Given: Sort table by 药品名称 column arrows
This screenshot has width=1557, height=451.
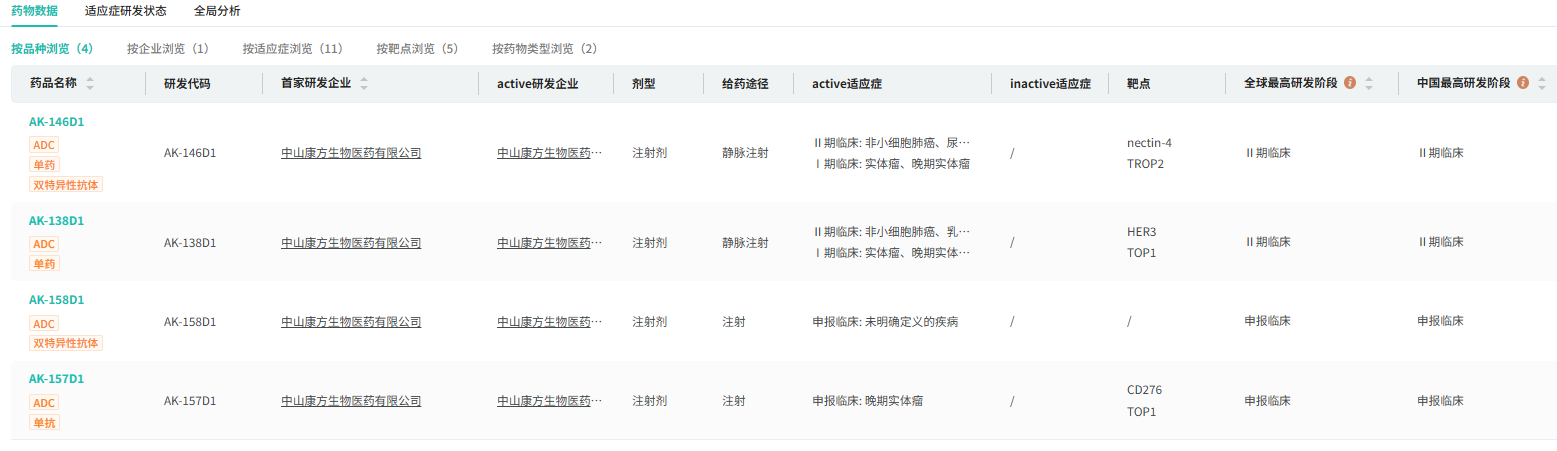Looking at the screenshot, I should click(90, 84).
